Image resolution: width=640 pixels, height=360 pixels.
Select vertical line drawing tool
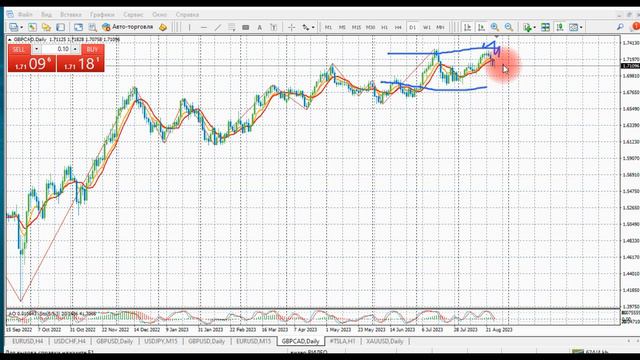pos(189,27)
